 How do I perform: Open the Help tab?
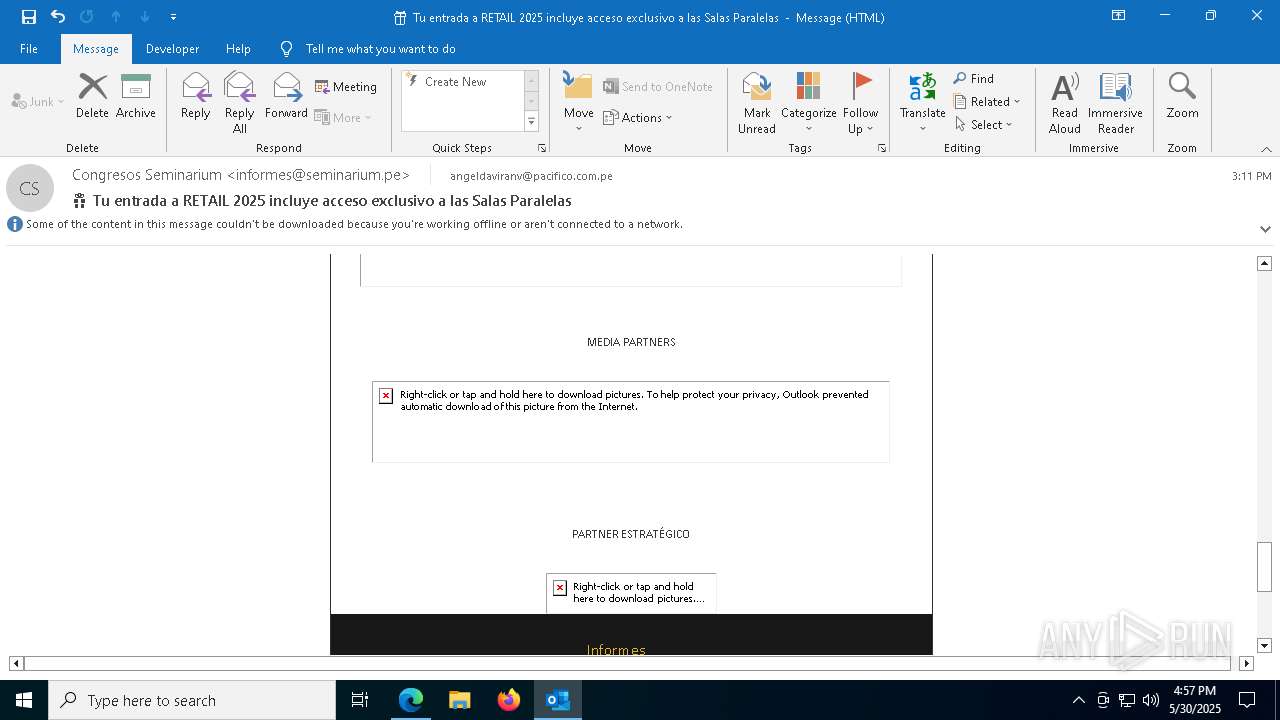coord(238,49)
